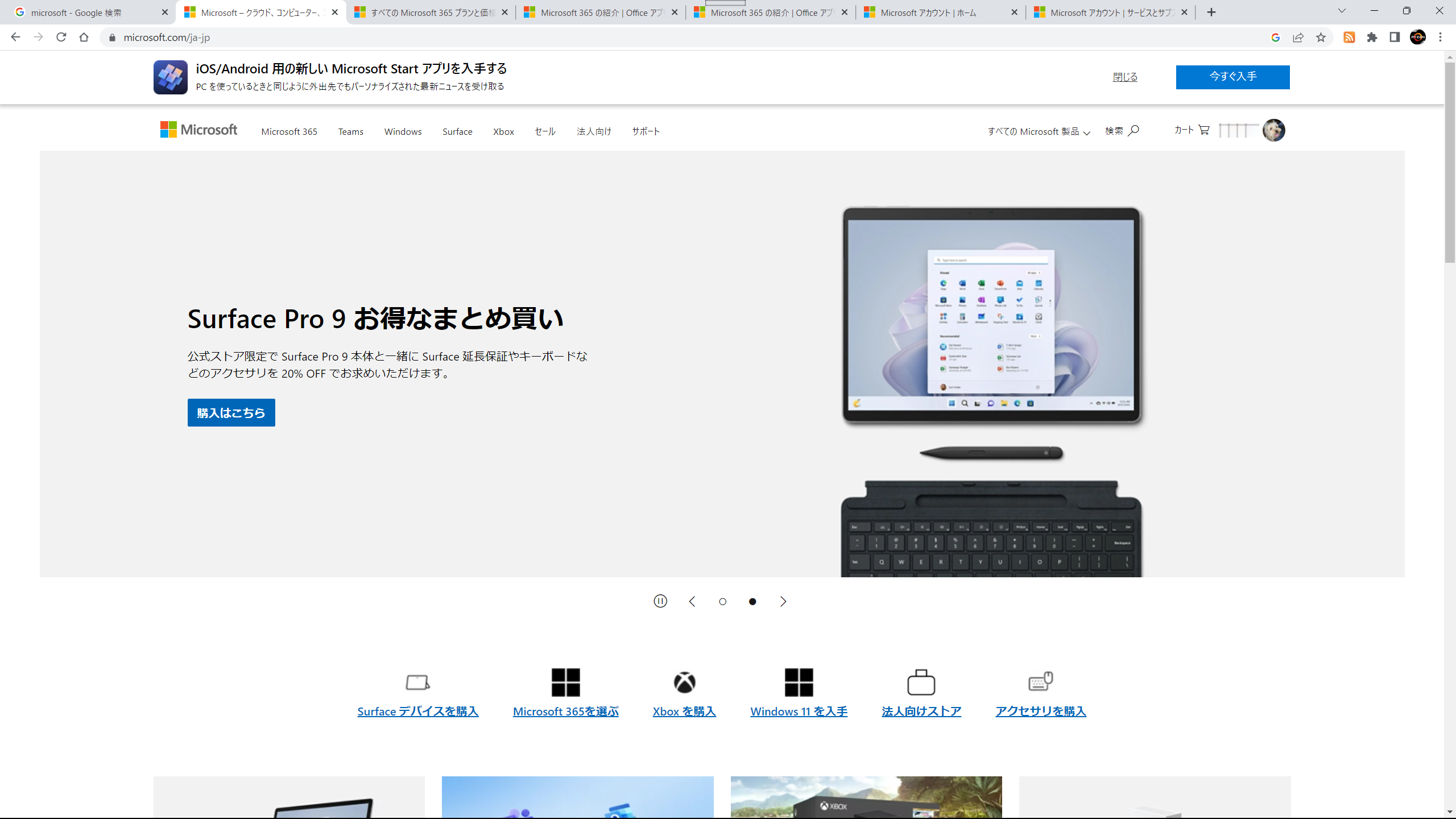Open the Chrome profile avatar in the toolbar
The height and width of the screenshot is (819, 1456).
click(1417, 37)
